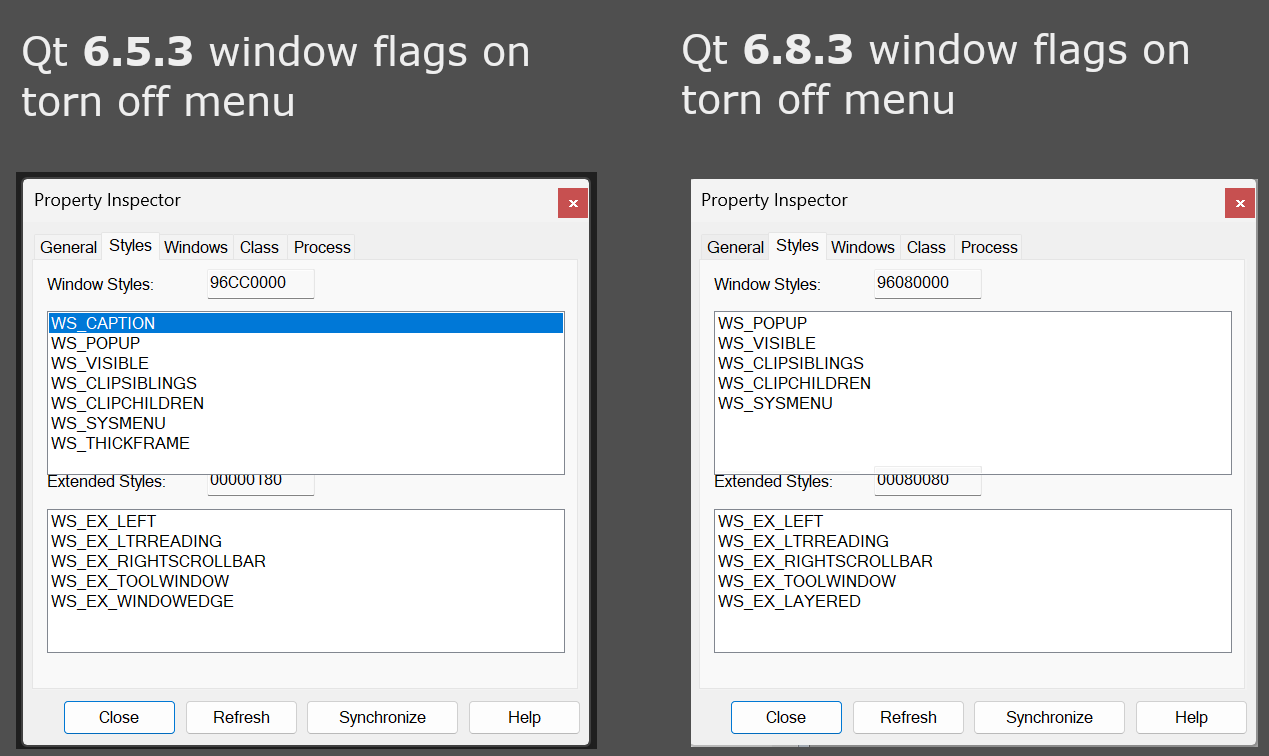
Task: Select WS_EX_RIGHTSCROLLBAR in Qt 6.8.3 extended list
Action: 973,561
